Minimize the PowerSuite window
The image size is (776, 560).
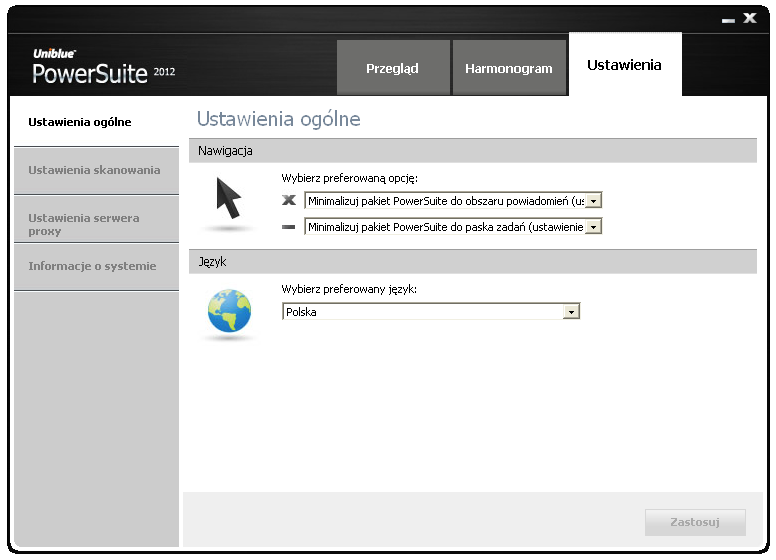[x=728, y=20]
